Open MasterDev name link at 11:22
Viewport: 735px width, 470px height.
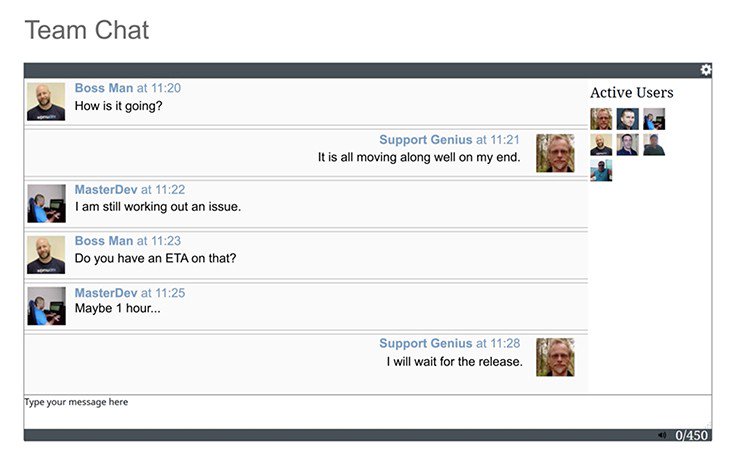(x=106, y=190)
